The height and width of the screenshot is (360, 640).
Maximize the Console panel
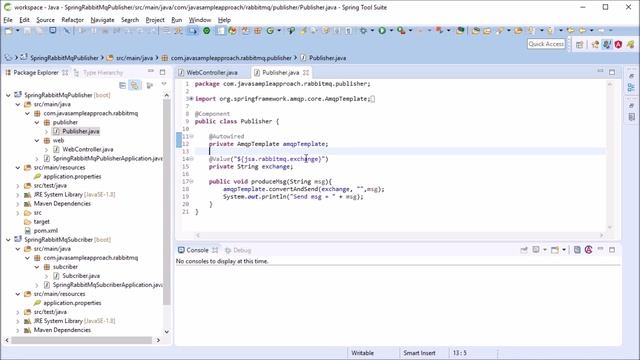pyautogui.click(x=612, y=250)
